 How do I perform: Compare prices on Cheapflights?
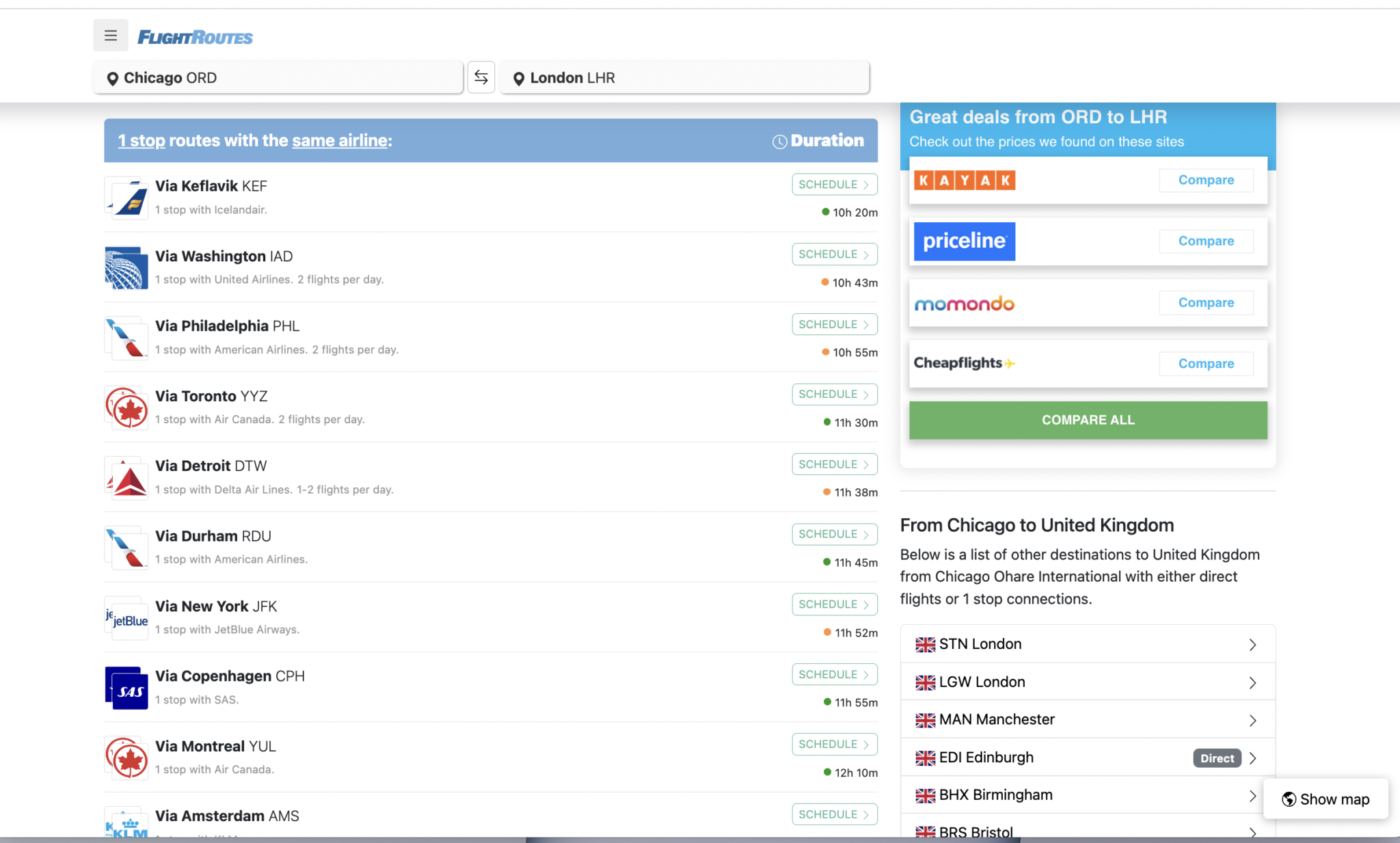pos(1206,364)
